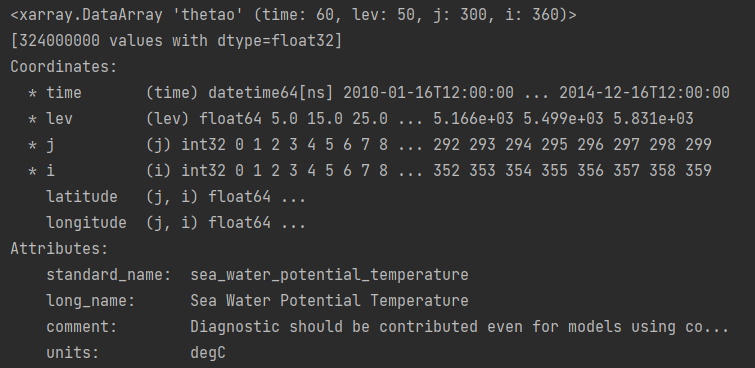
Task: Click the asterisk before the time coordinate
Action: (x=32, y=93)
